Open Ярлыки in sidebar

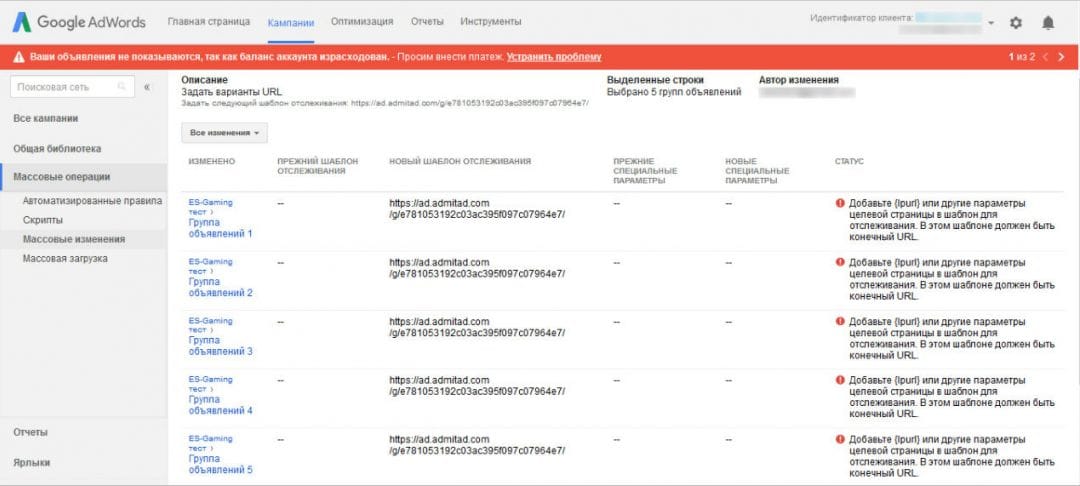[32, 463]
